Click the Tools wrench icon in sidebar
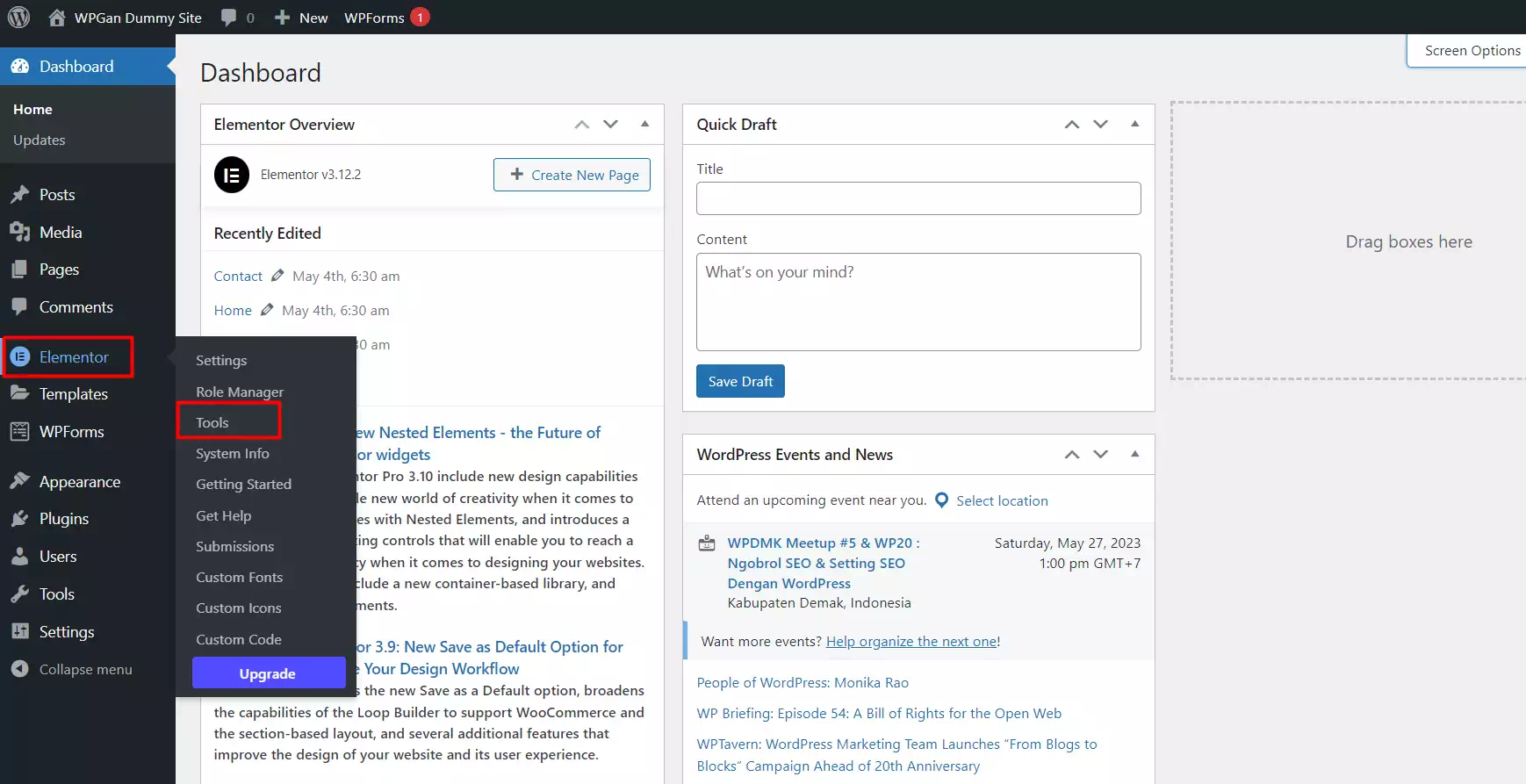 pos(19,594)
